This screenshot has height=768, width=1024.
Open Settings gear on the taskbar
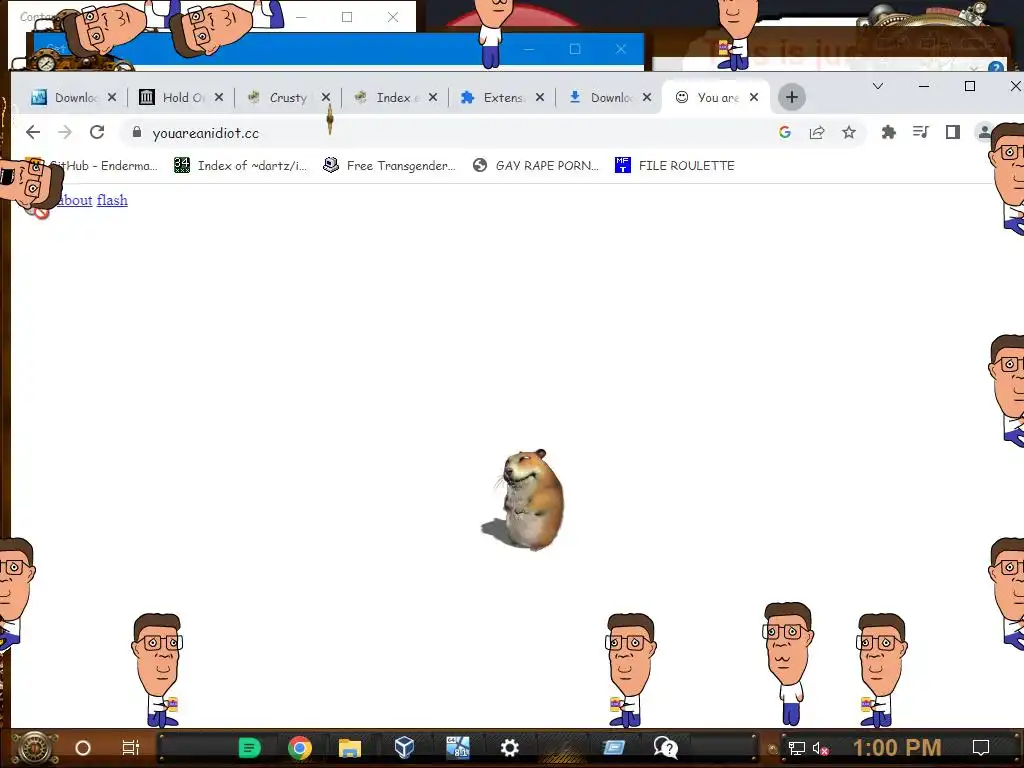coord(509,748)
